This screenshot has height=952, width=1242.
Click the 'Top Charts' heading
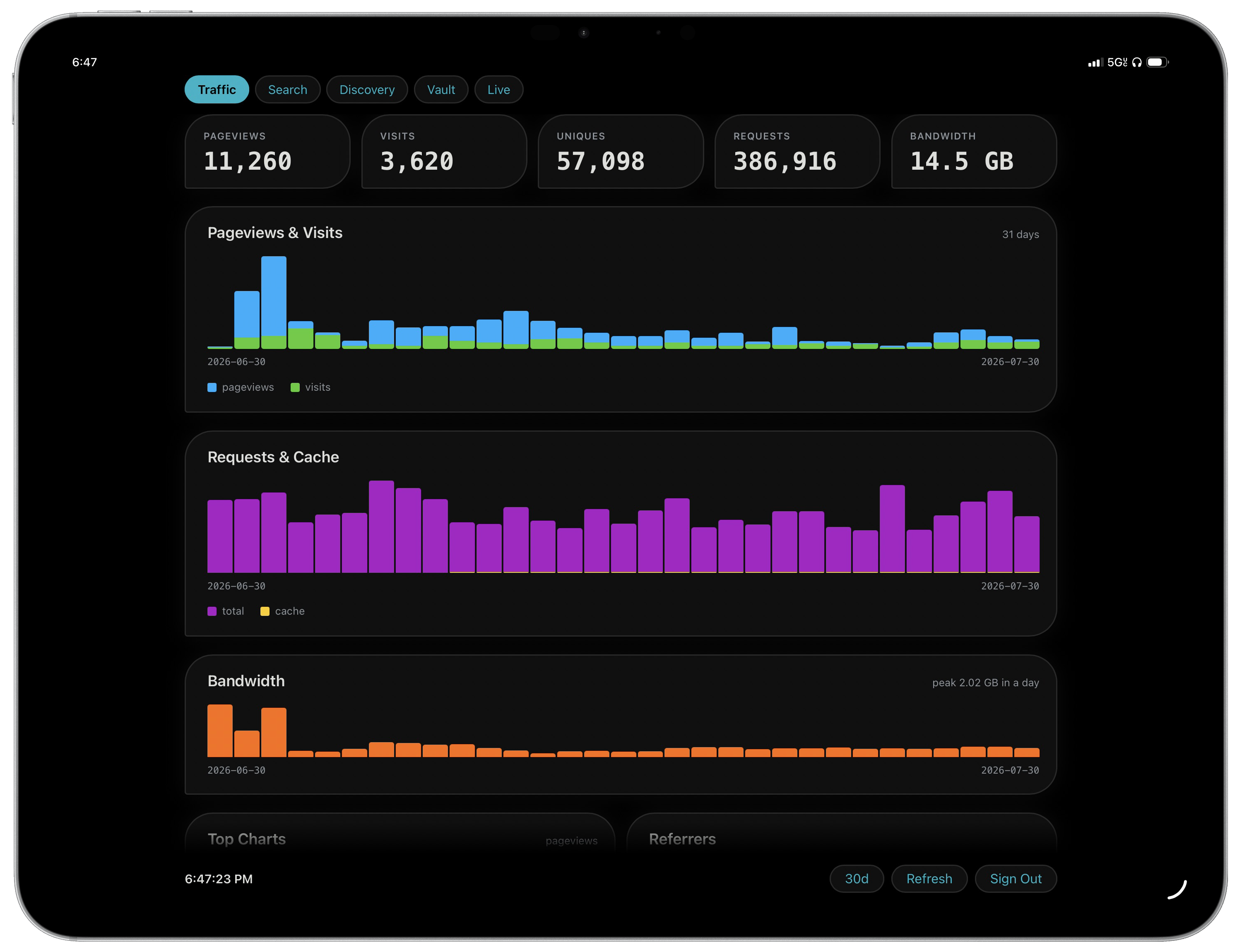point(247,839)
